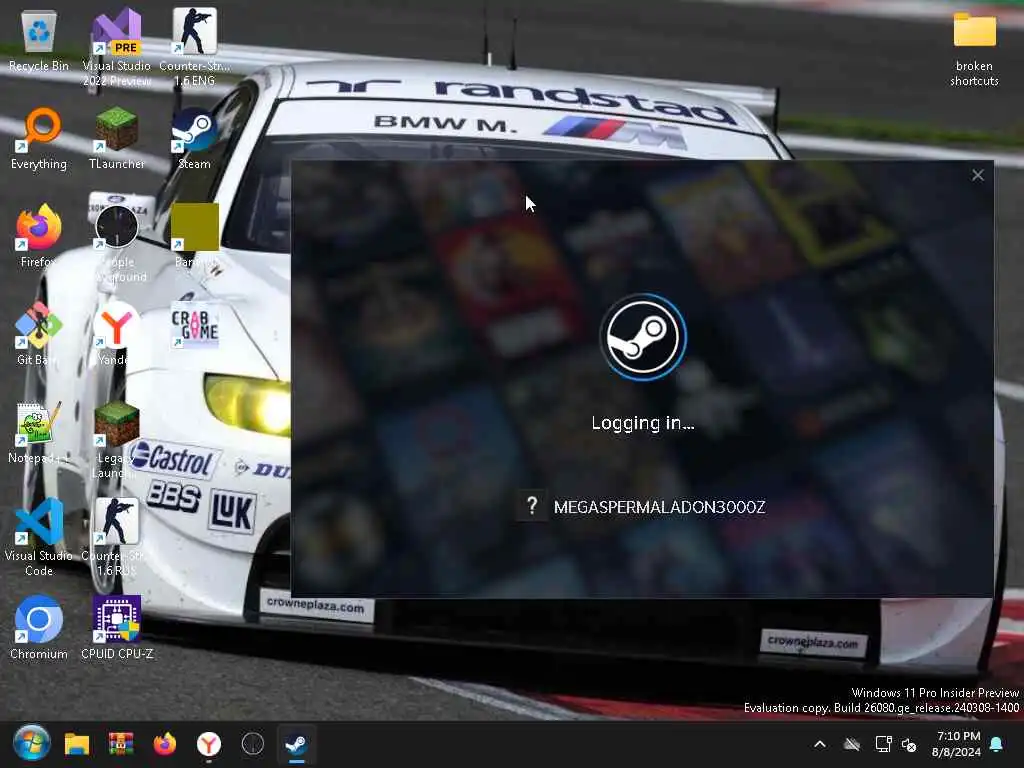Open Visual Studio Code shortcut

[39, 537]
